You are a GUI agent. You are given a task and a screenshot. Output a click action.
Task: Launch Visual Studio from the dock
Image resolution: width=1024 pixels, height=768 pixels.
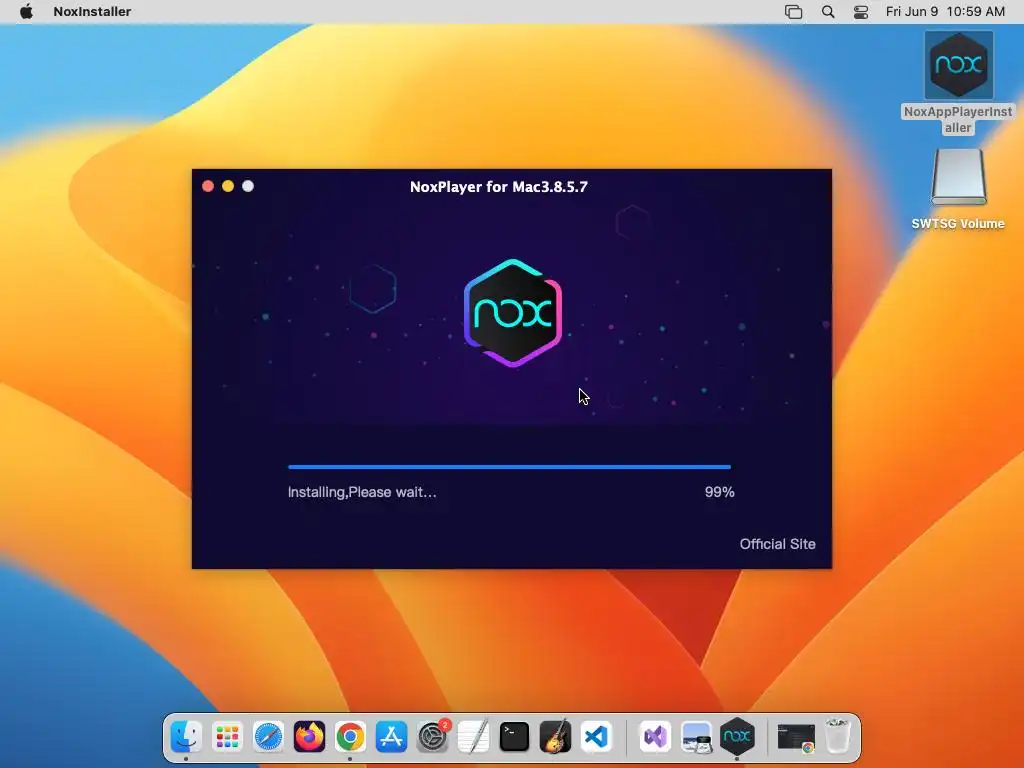(655, 737)
